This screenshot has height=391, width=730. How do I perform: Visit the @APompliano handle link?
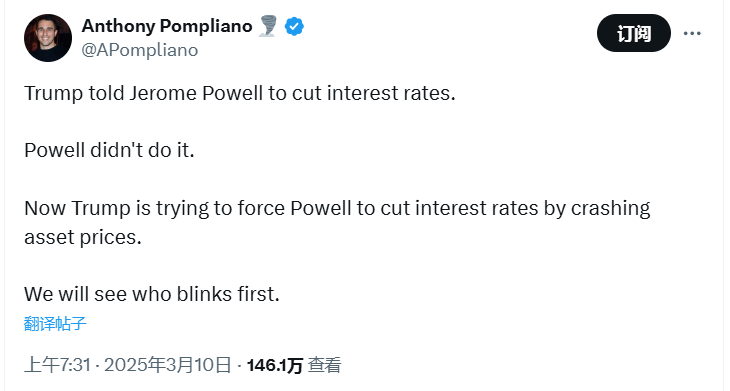click(140, 50)
